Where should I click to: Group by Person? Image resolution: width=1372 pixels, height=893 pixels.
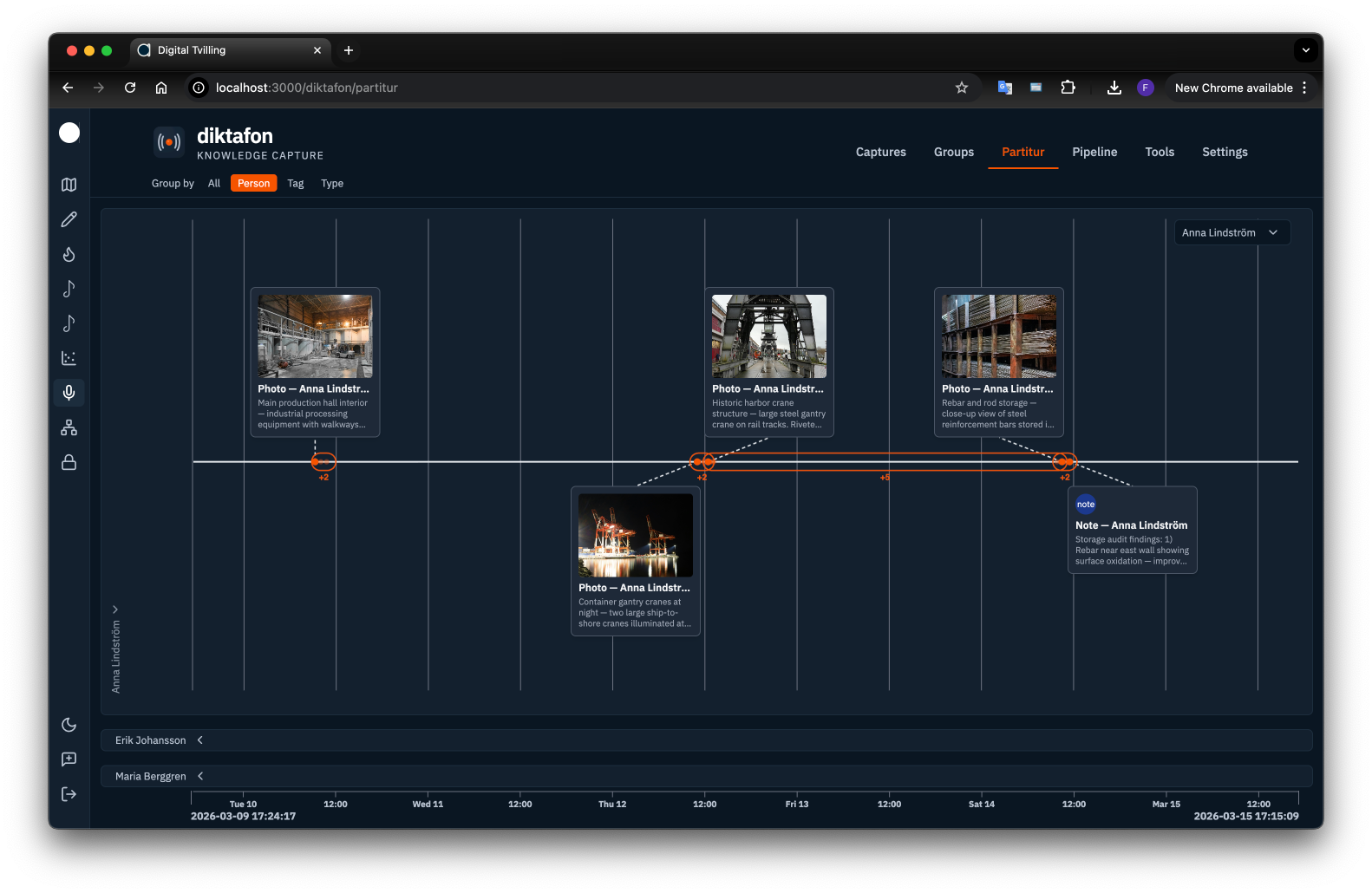click(254, 183)
